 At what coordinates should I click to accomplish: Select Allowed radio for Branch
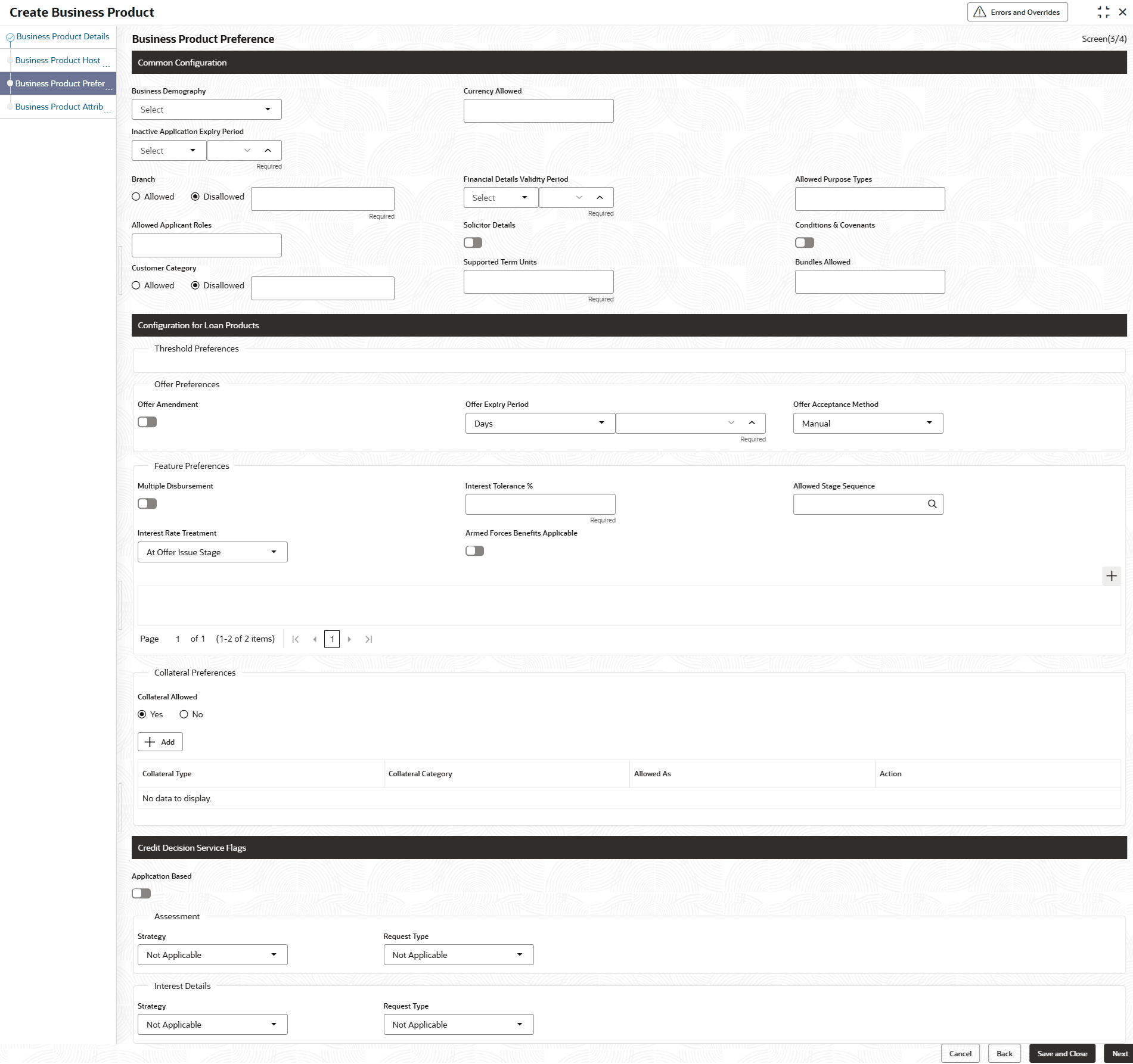[136, 197]
